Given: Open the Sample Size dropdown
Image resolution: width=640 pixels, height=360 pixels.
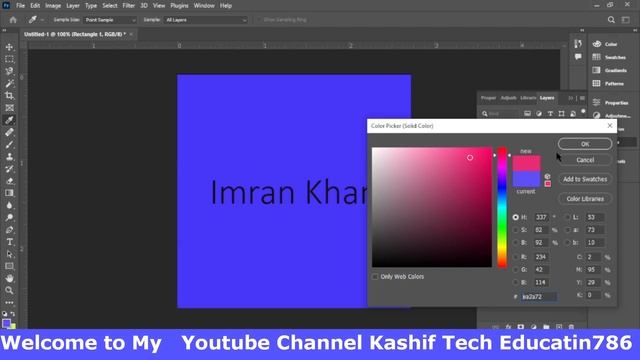Looking at the screenshot, I should 110,20.
